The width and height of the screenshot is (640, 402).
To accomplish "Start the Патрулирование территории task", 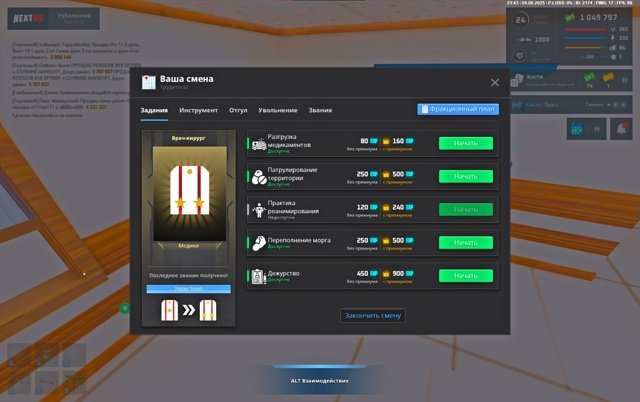I will pyautogui.click(x=465, y=176).
